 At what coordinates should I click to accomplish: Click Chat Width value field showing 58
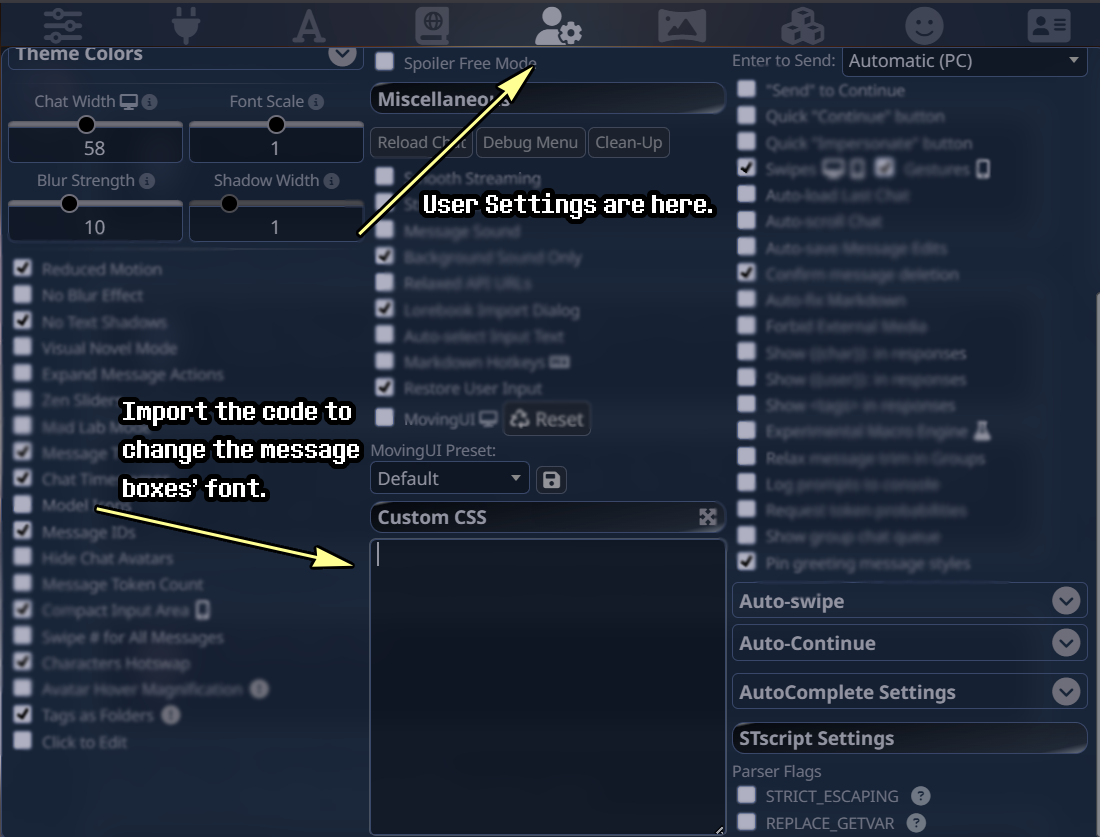coord(95,148)
